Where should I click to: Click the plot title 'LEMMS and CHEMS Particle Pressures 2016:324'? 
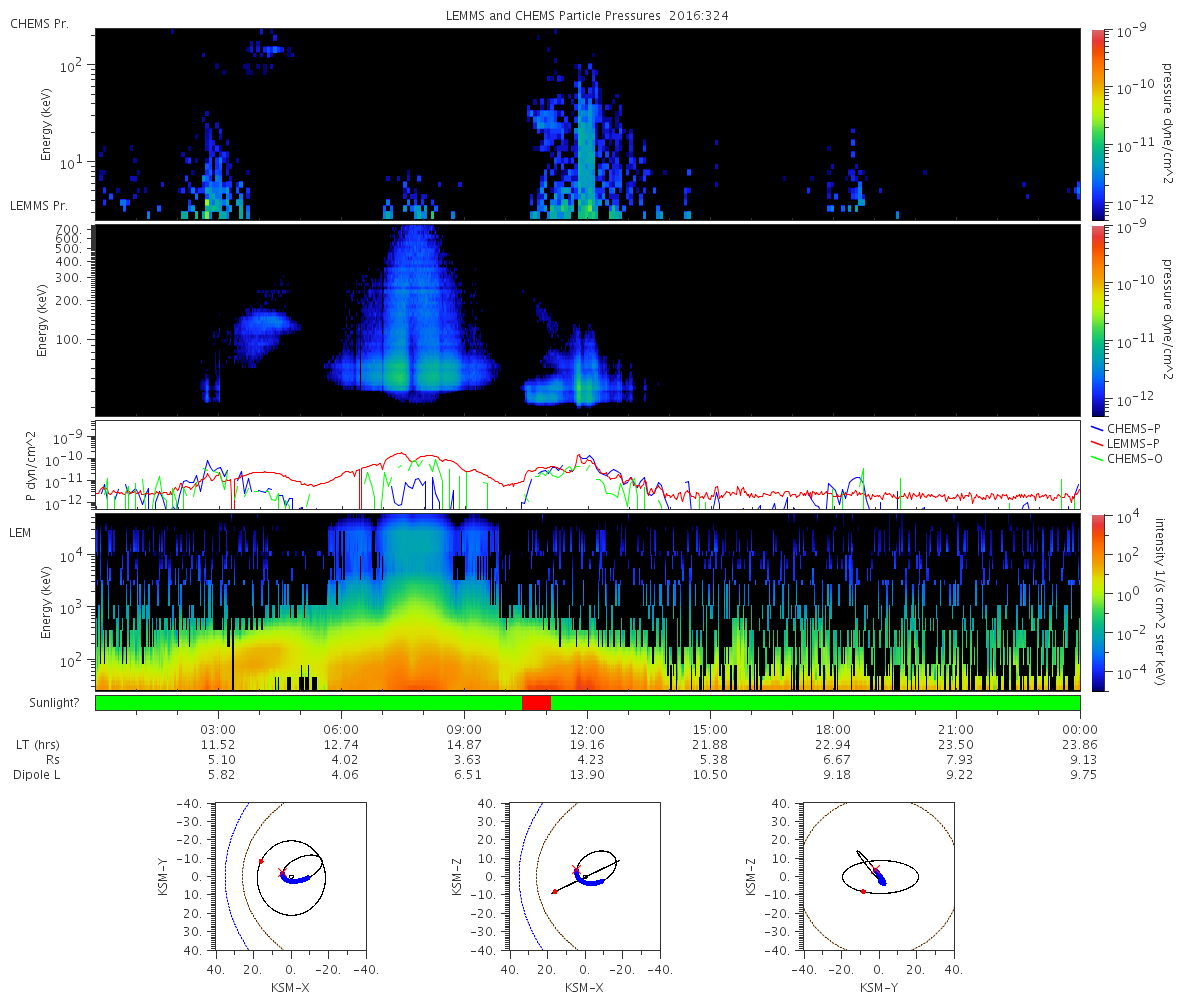pos(588,17)
